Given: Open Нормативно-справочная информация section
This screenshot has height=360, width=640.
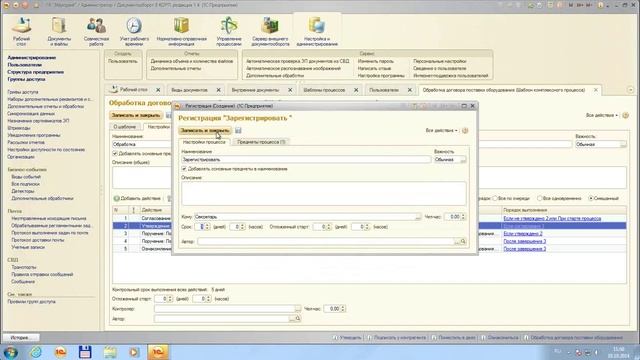Looking at the screenshot, I should click(x=181, y=31).
